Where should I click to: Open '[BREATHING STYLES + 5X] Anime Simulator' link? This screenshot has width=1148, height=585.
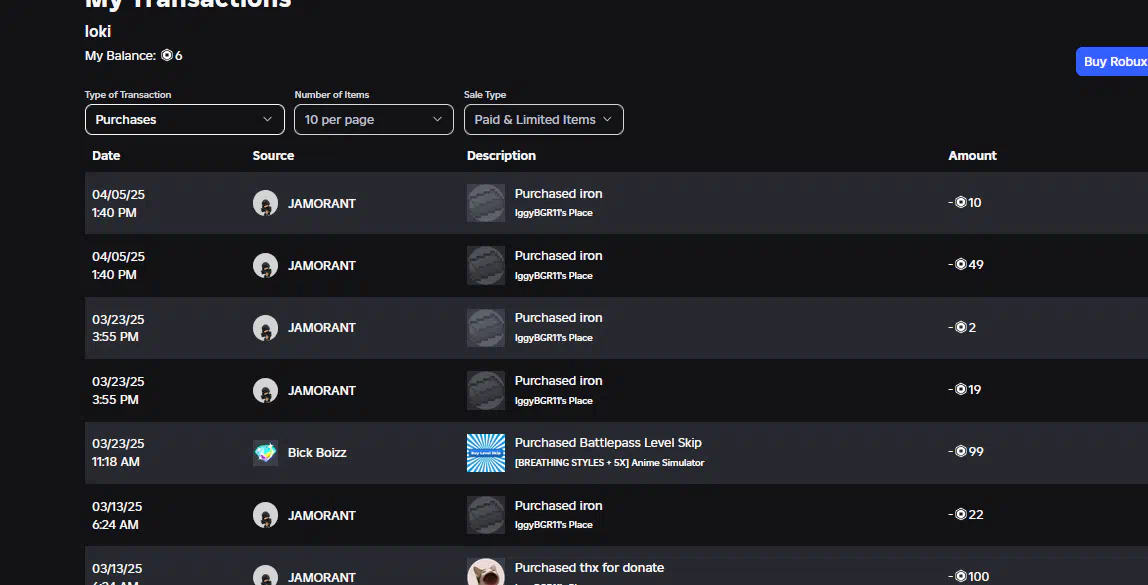tap(610, 463)
